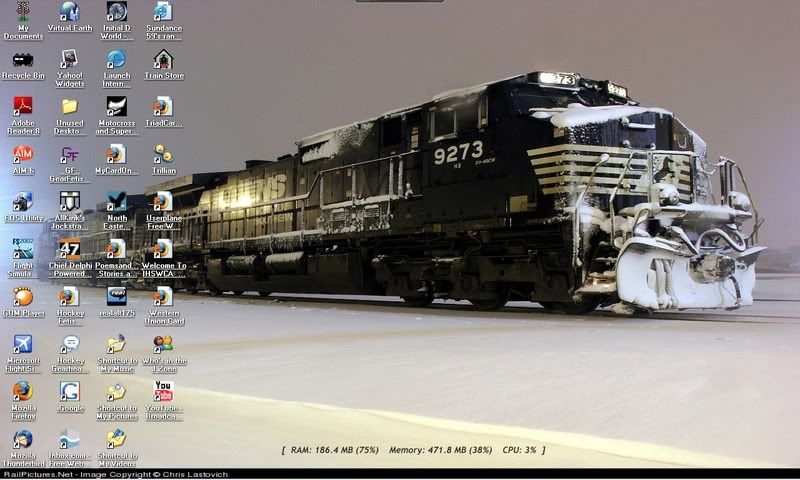Open the Google shortcut icon
The width and height of the screenshot is (800, 480).
pos(69,392)
